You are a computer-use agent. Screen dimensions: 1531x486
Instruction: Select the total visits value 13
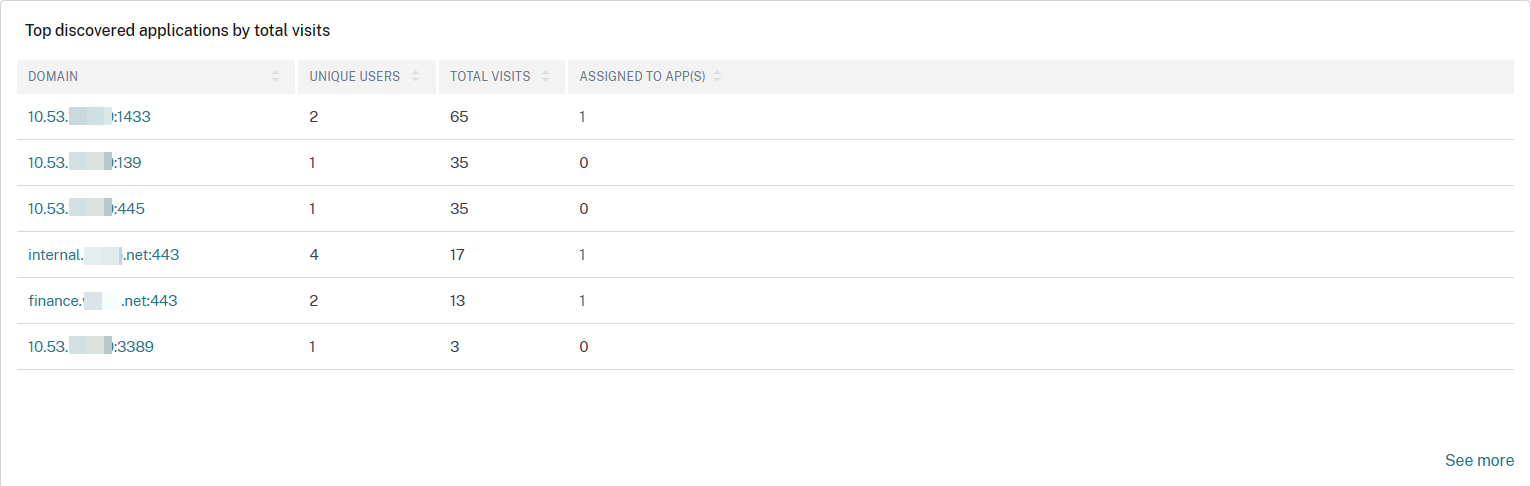click(458, 301)
